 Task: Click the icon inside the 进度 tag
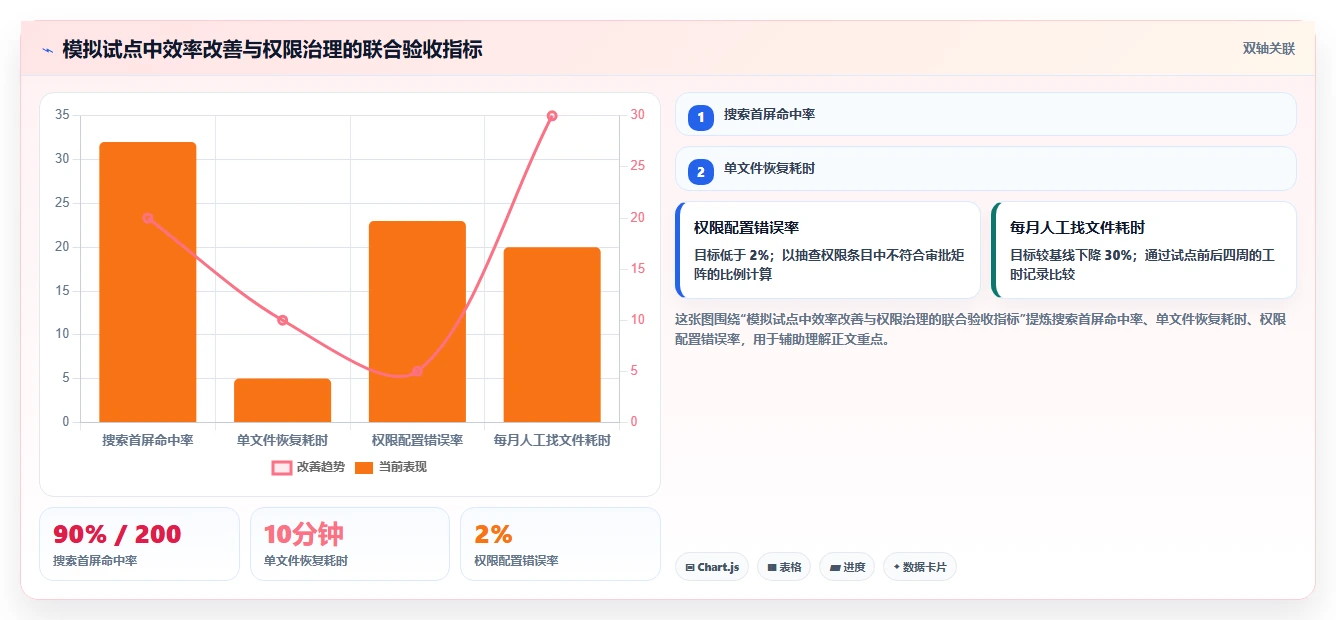click(834, 567)
